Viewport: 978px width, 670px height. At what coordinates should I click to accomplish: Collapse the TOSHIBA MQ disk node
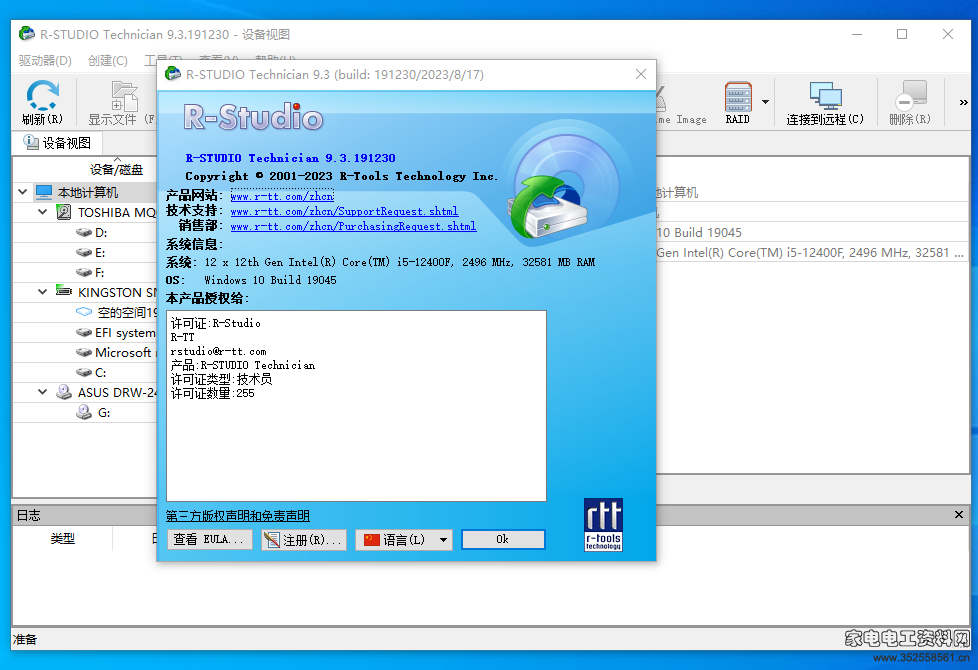[42, 212]
